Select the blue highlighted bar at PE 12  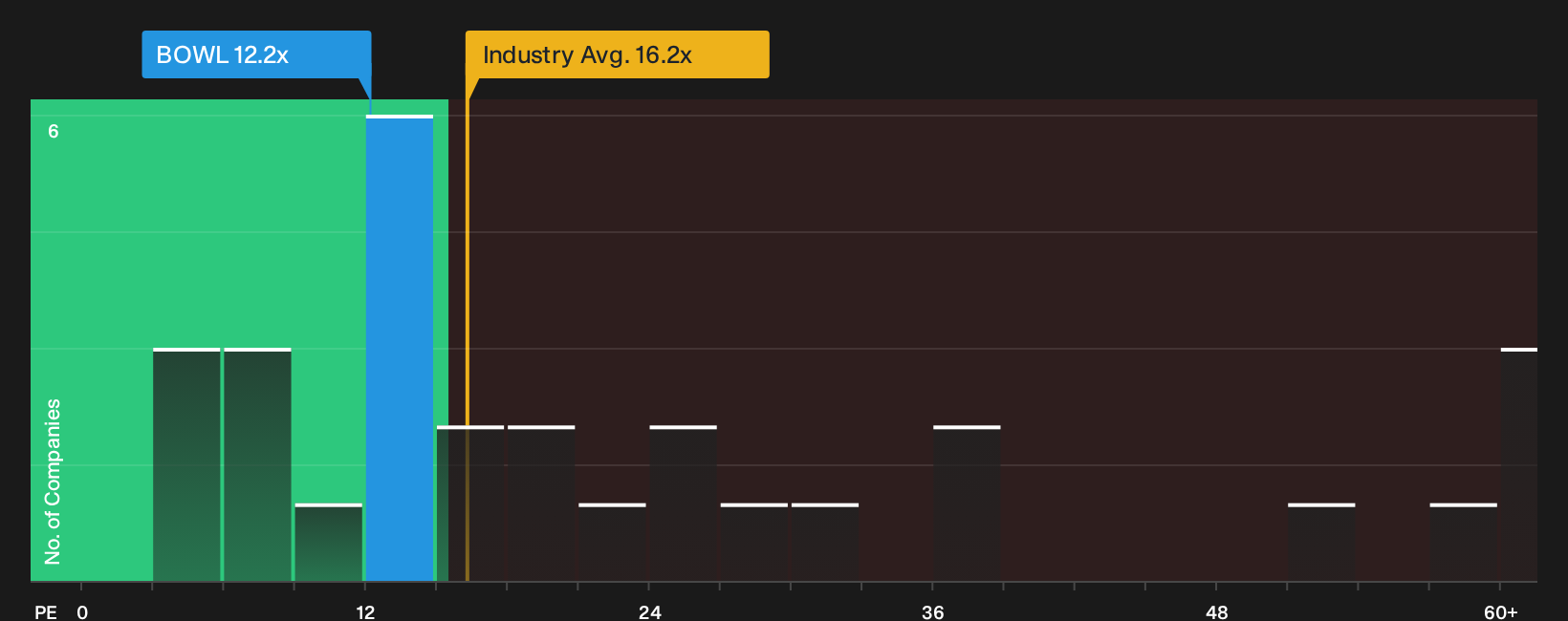tap(400, 348)
